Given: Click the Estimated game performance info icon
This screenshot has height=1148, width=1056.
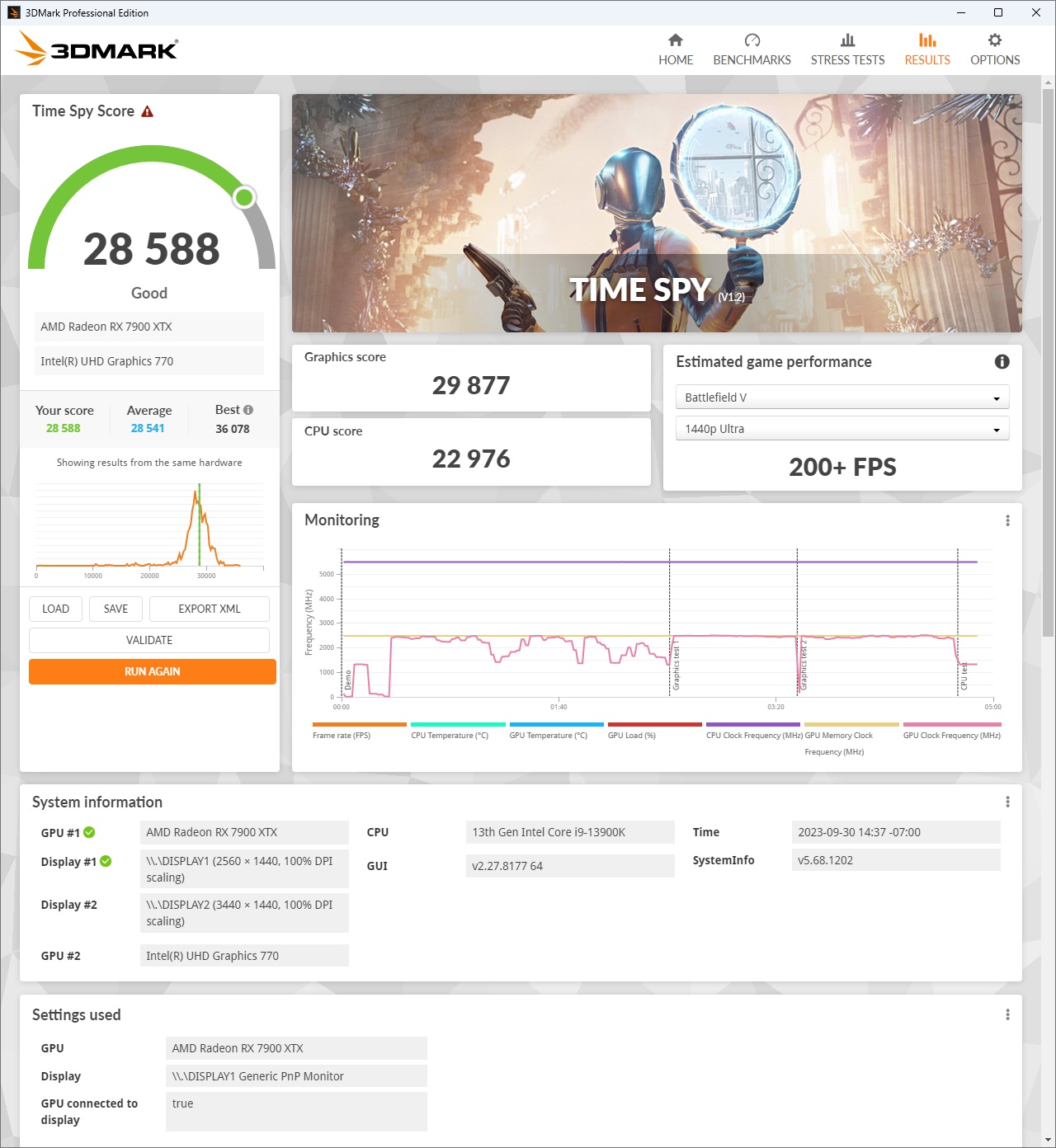Looking at the screenshot, I should click(x=1002, y=361).
